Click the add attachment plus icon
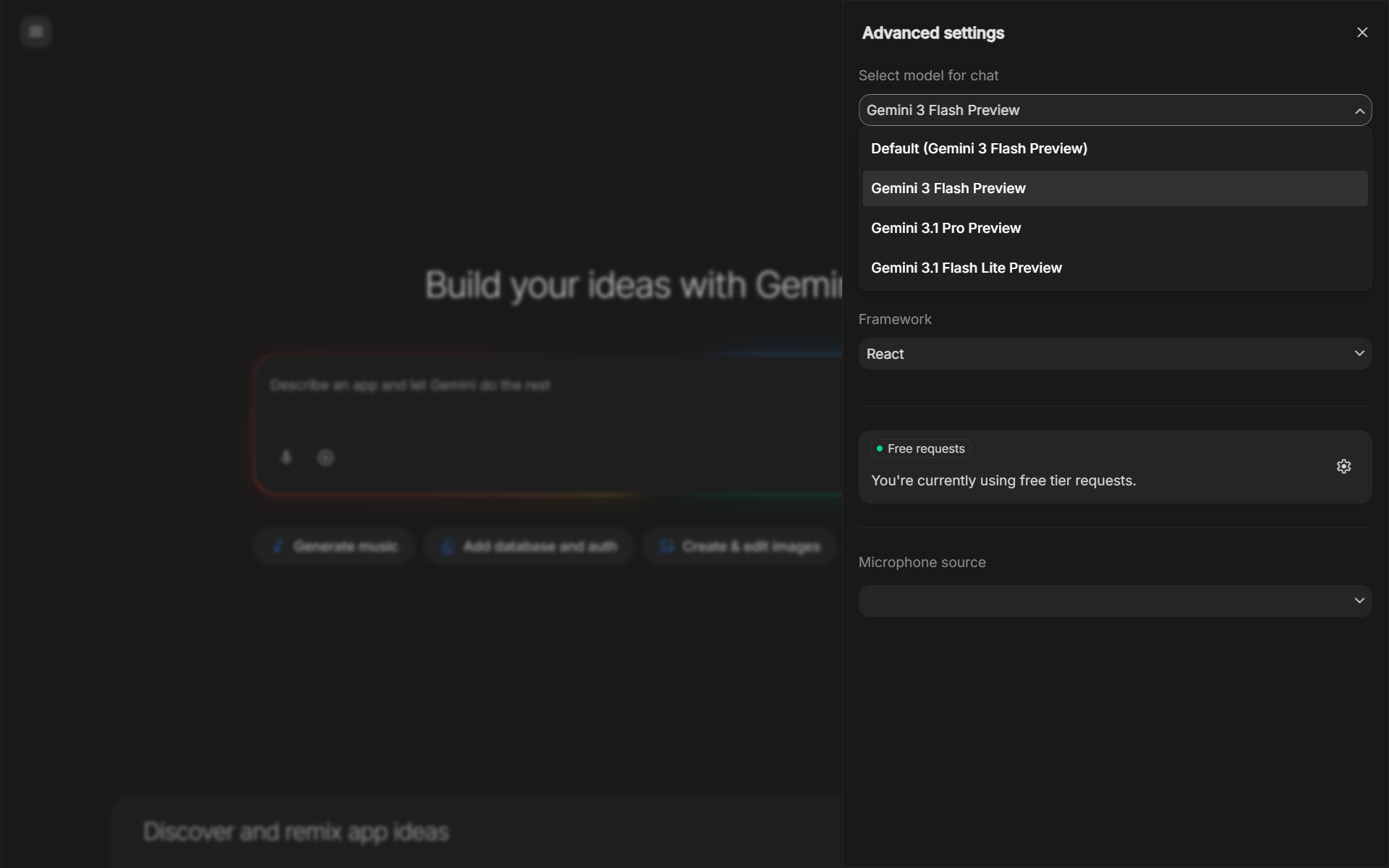 [326, 457]
